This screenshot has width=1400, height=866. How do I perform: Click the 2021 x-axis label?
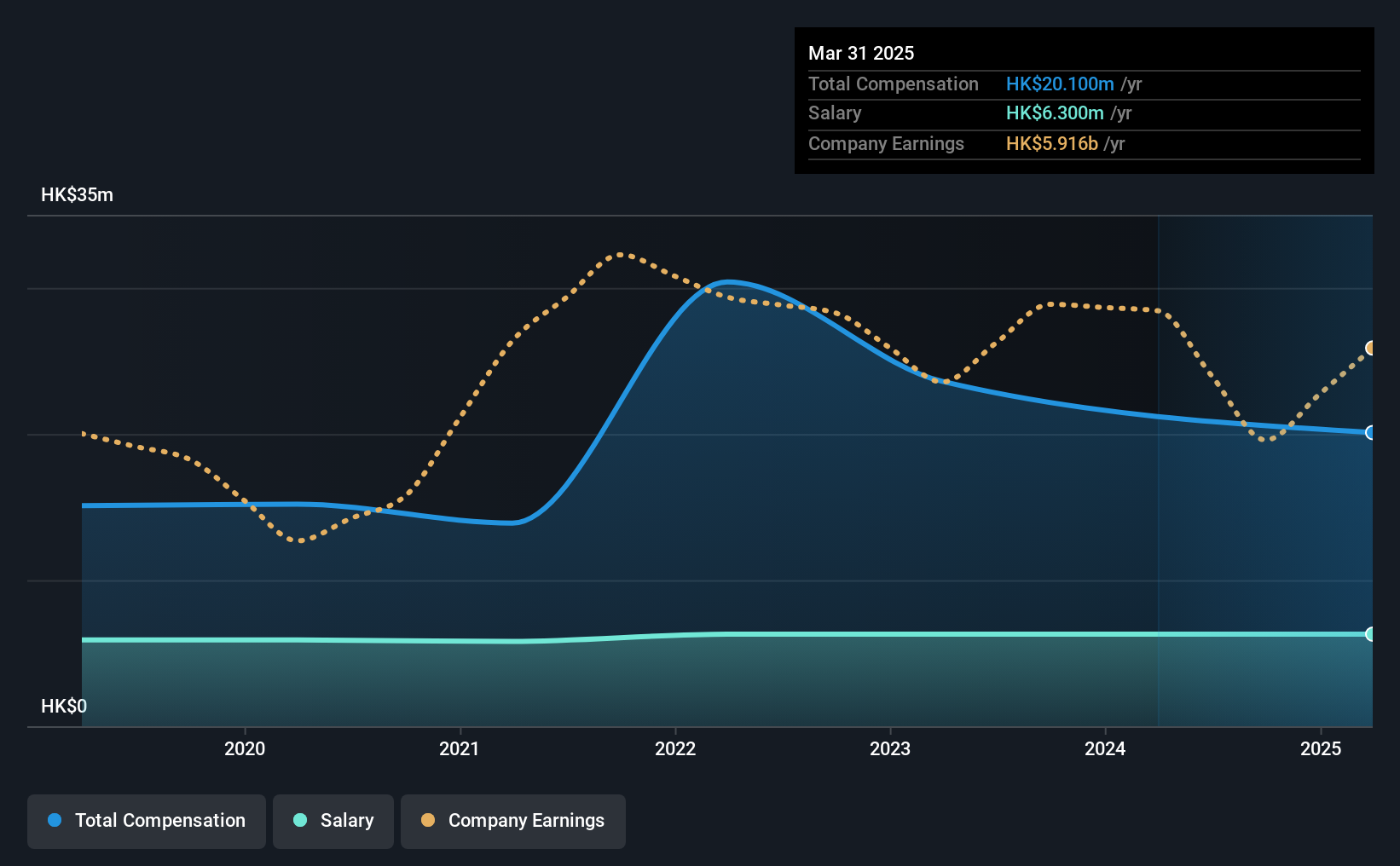(460, 748)
